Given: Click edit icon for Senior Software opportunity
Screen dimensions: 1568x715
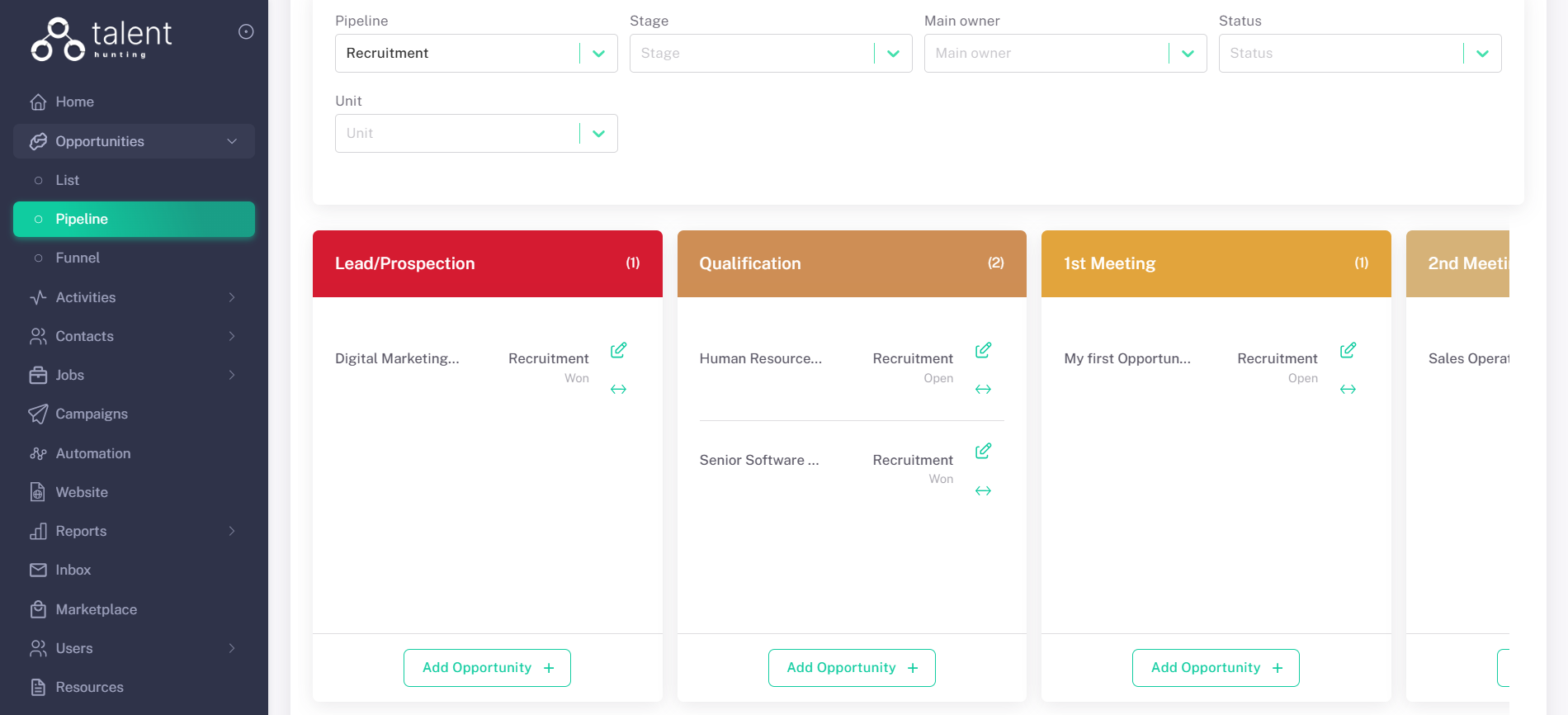Looking at the screenshot, I should point(983,451).
